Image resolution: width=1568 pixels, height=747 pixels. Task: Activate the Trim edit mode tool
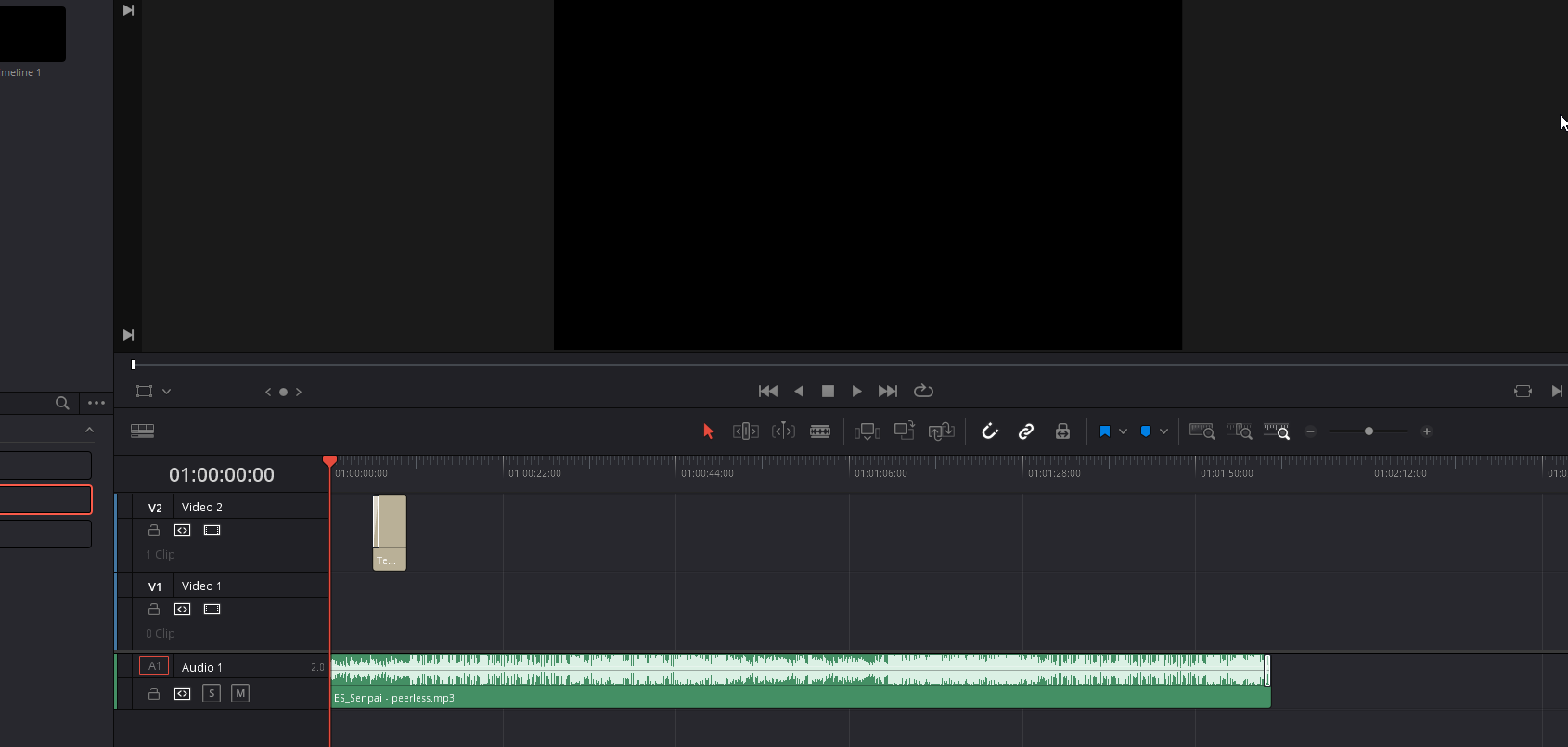(x=746, y=431)
